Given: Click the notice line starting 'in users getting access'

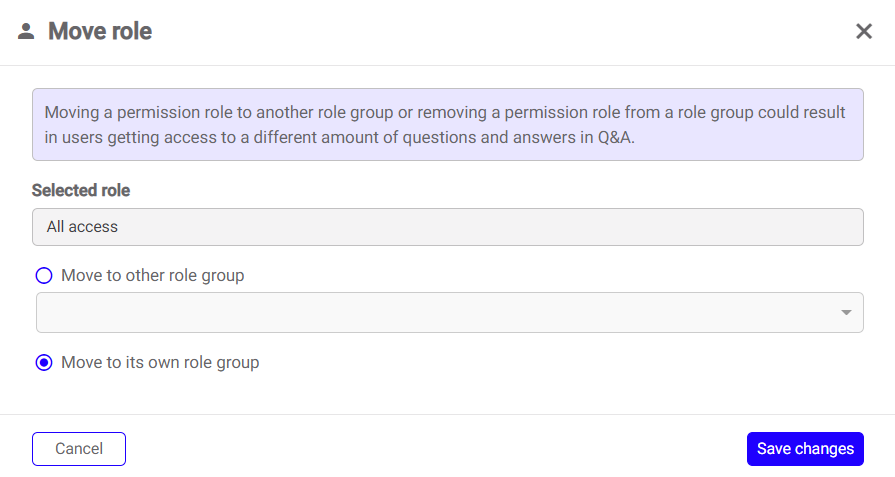Looking at the screenshot, I should [x=340, y=138].
